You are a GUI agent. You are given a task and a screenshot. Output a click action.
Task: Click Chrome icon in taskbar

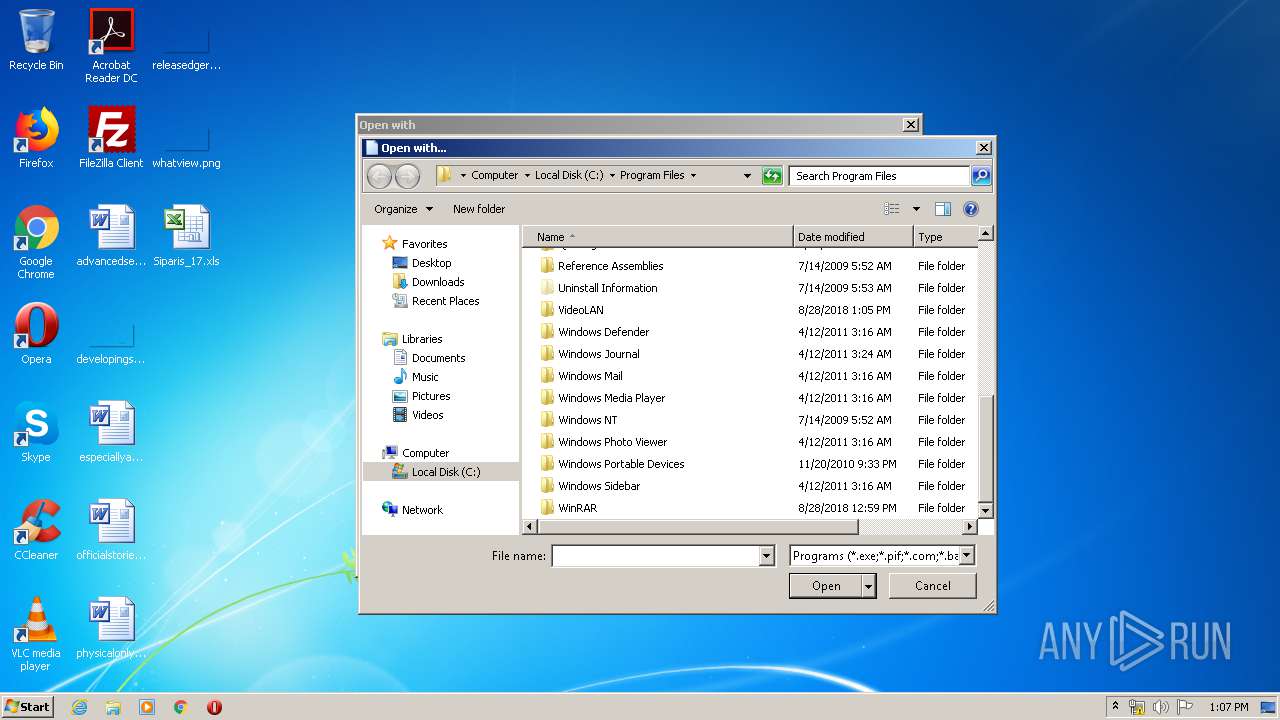coord(181,707)
